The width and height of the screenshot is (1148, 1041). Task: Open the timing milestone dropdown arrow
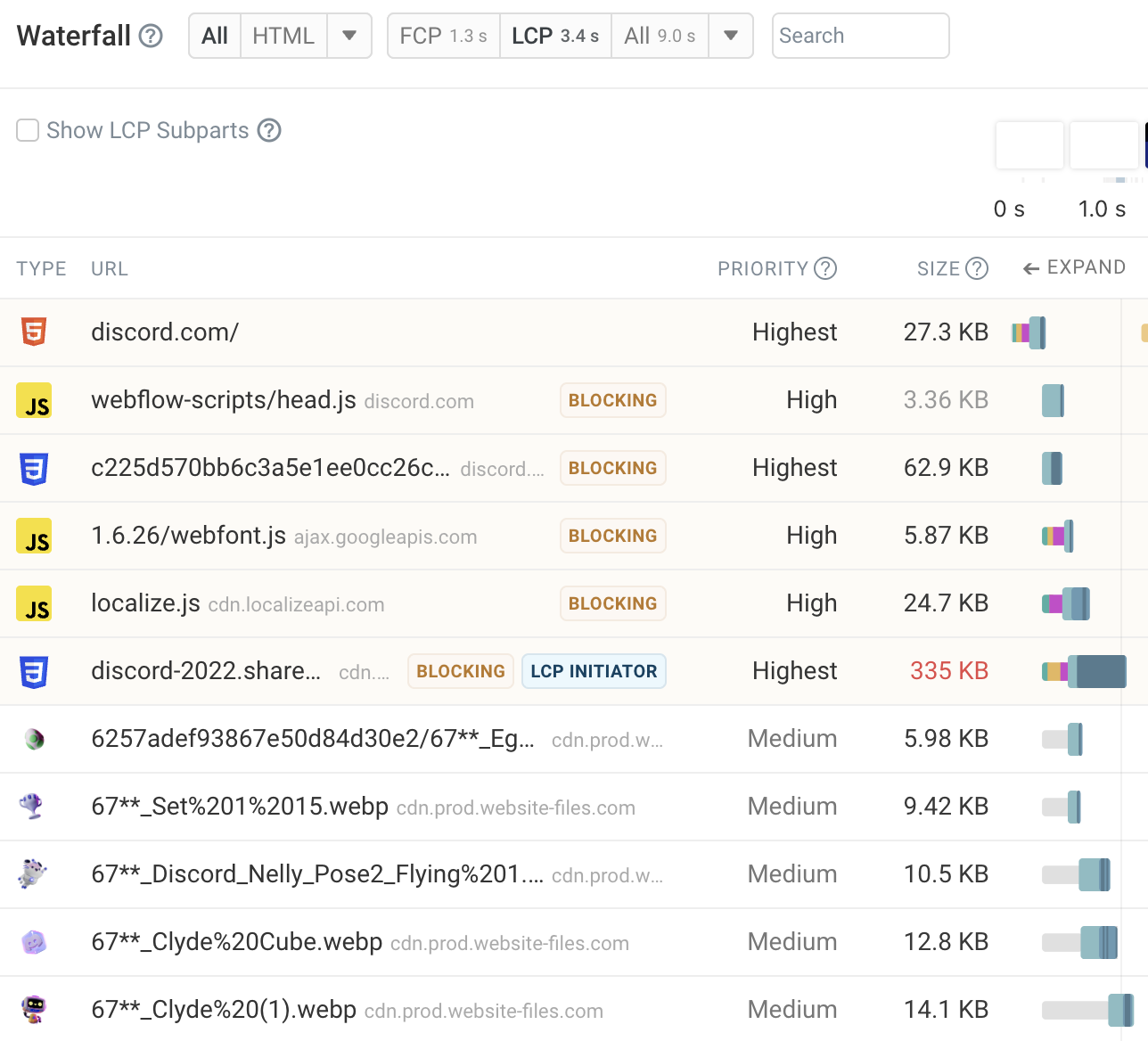(731, 36)
